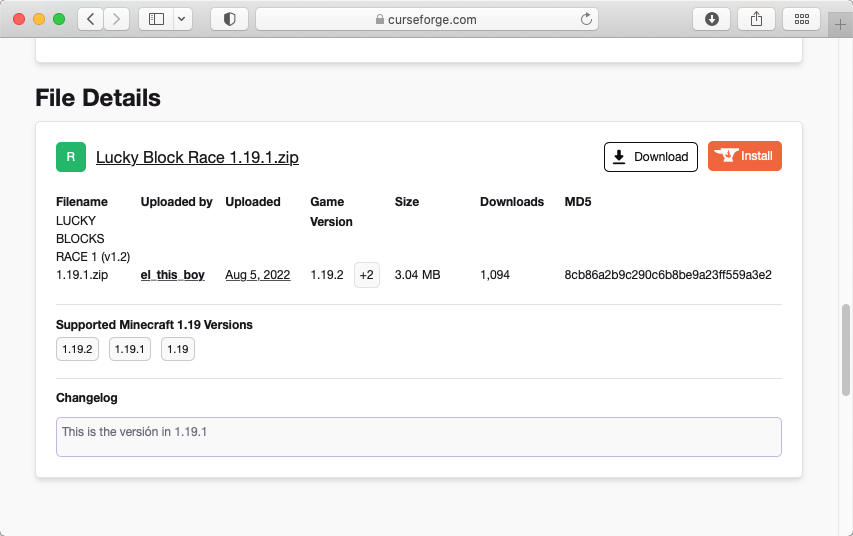Viewport: 853px width, 536px height.
Task: Click the Filename column header
Action: [82, 202]
